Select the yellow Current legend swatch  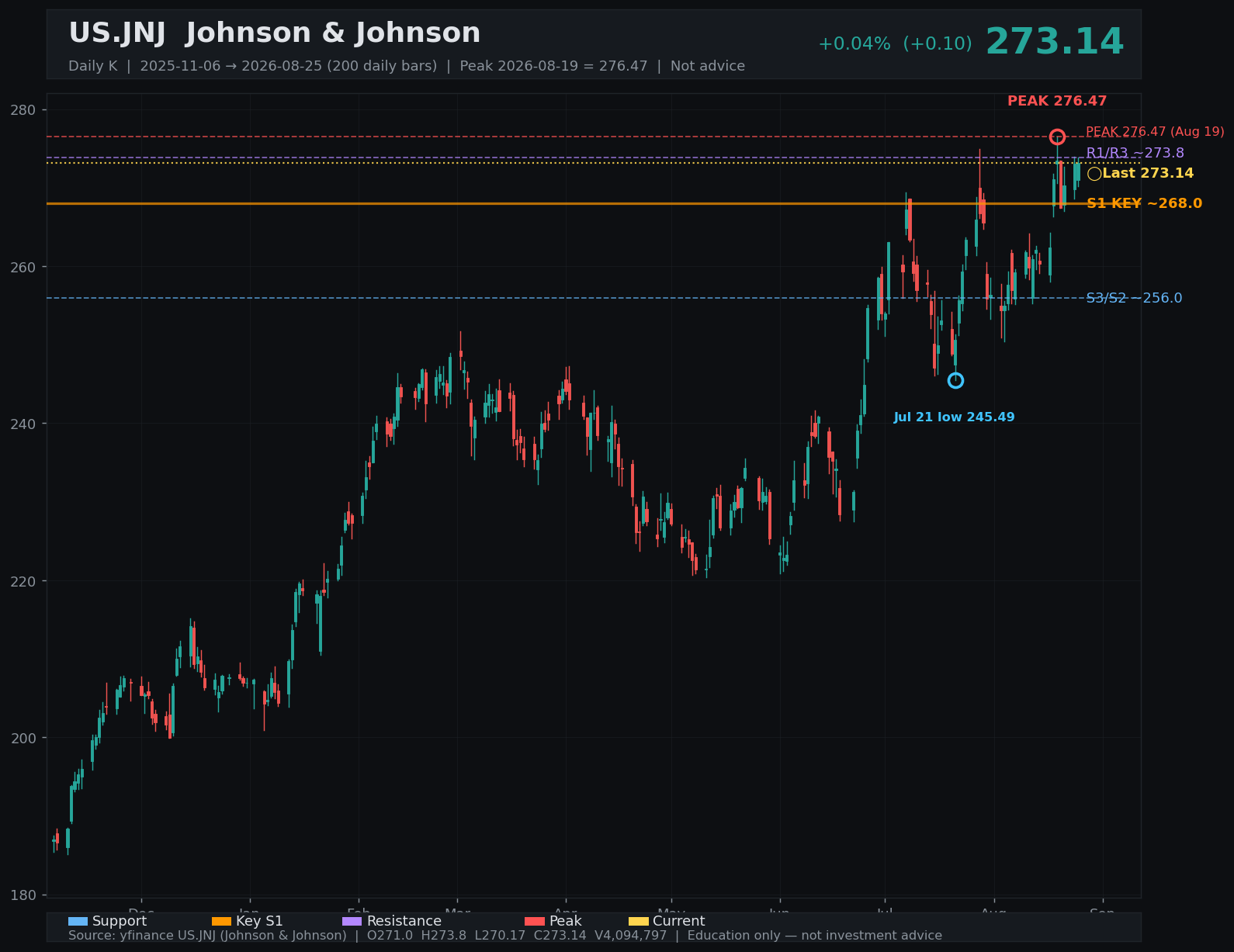(x=638, y=921)
